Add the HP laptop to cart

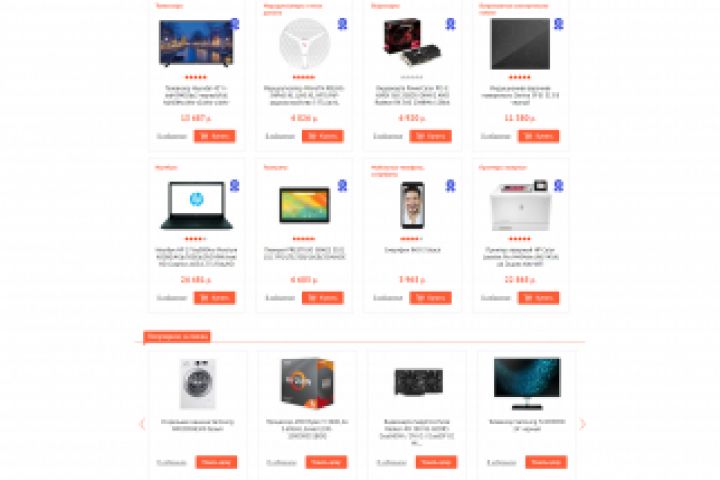point(215,298)
